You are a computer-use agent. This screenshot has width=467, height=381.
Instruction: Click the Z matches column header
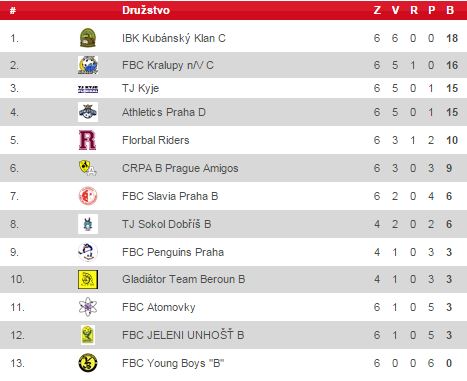tap(377, 10)
